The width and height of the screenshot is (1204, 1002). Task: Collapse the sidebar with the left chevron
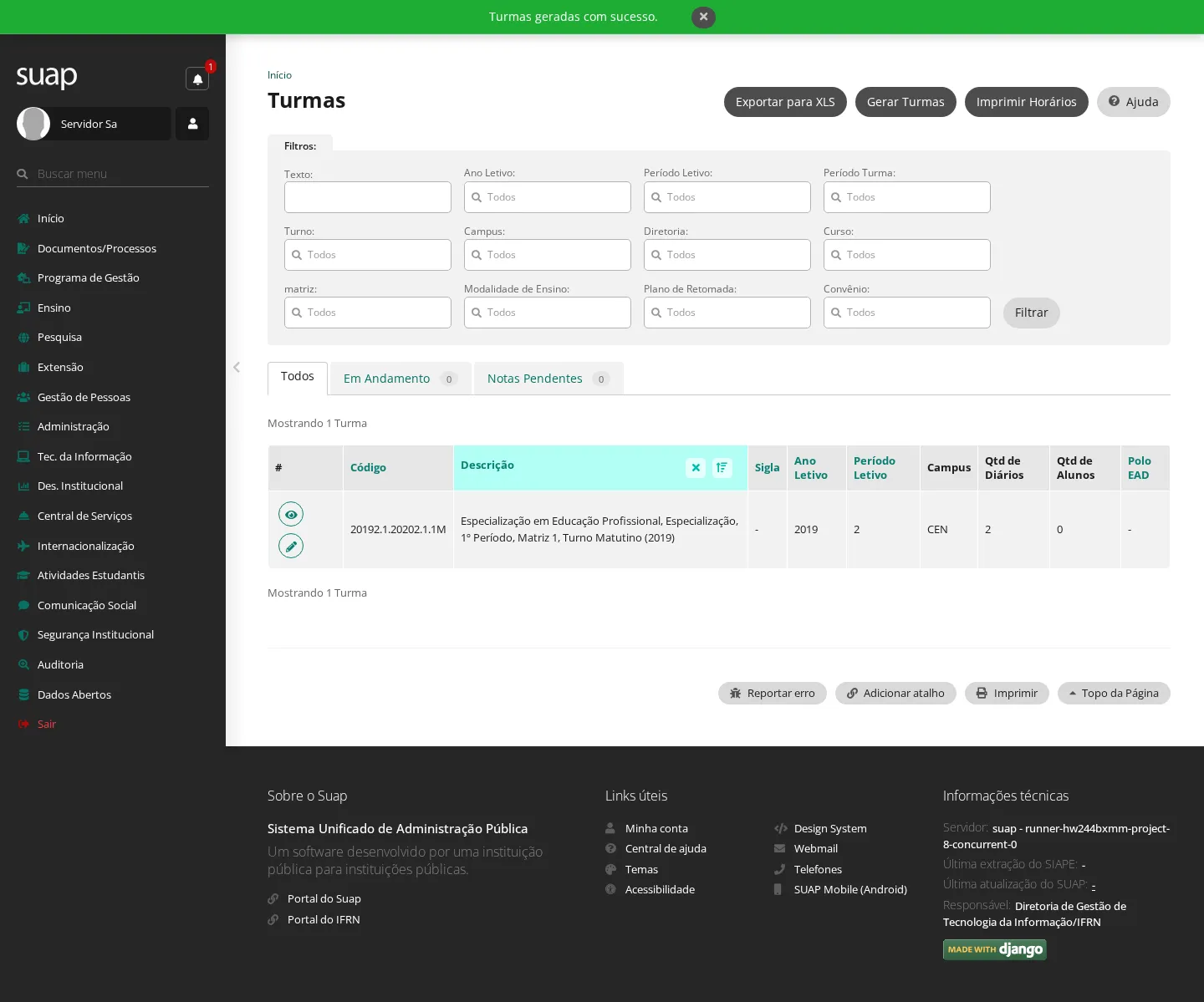pyautogui.click(x=237, y=367)
